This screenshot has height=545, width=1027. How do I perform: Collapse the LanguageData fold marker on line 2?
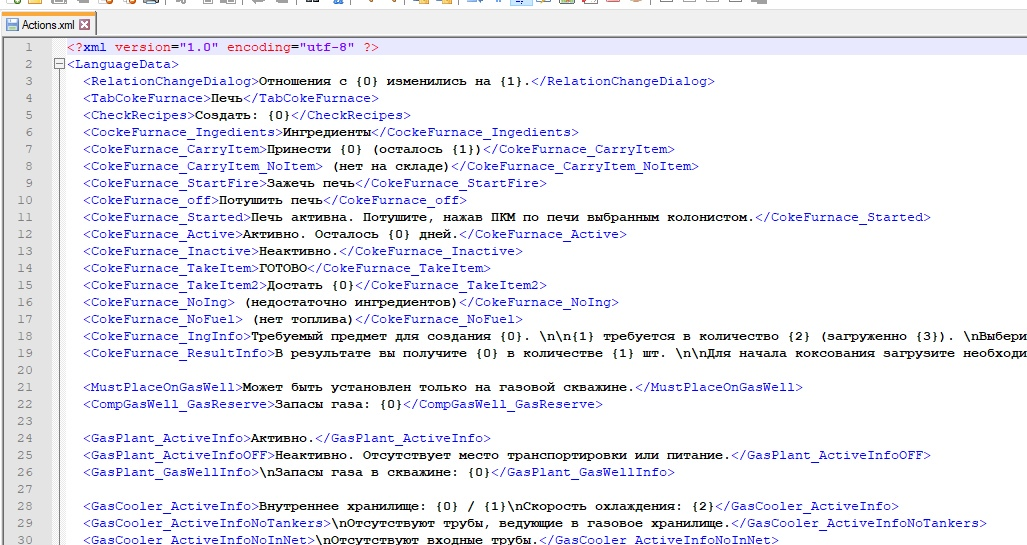[x=60, y=64]
